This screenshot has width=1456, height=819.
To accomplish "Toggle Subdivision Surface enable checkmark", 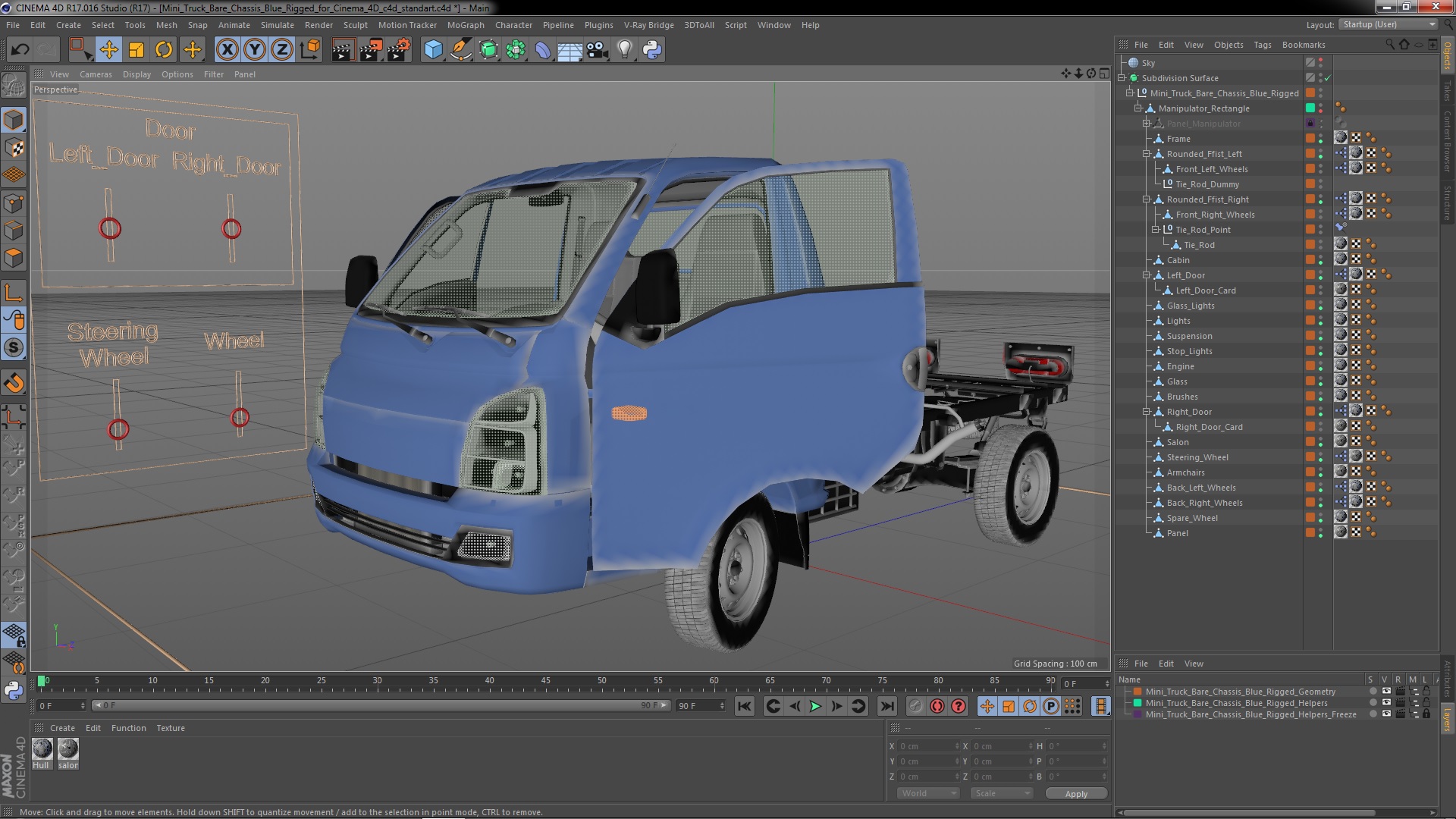I will [x=1328, y=77].
